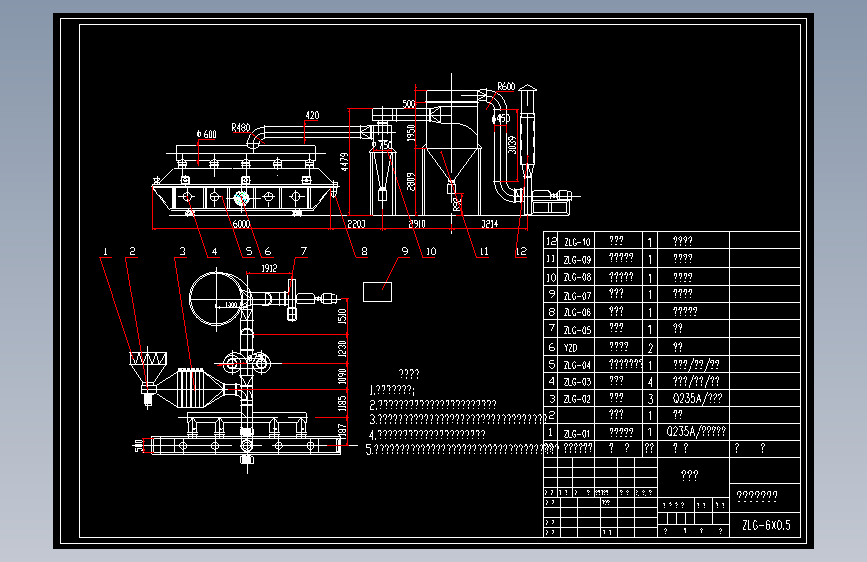867x562 pixels.
Task: Select the empty rectangle below callout 9
Action: (377, 292)
